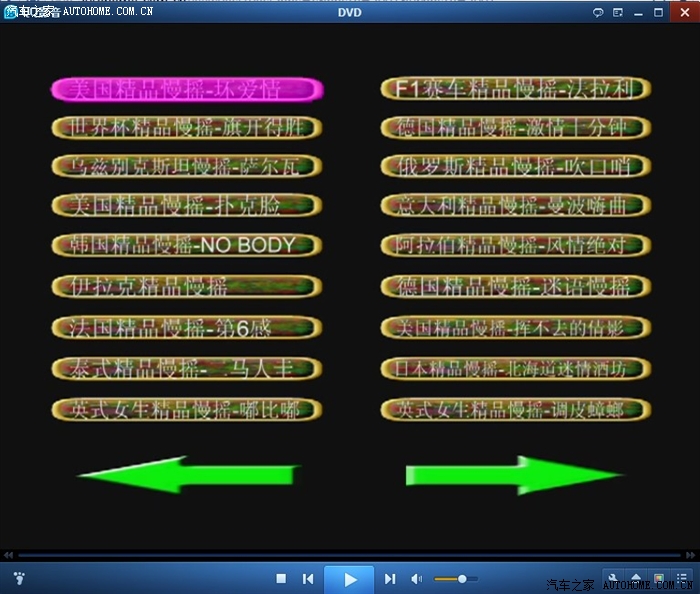
Task: Select 伊拉克精品慢摇 menu entry
Action: point(187,287)
